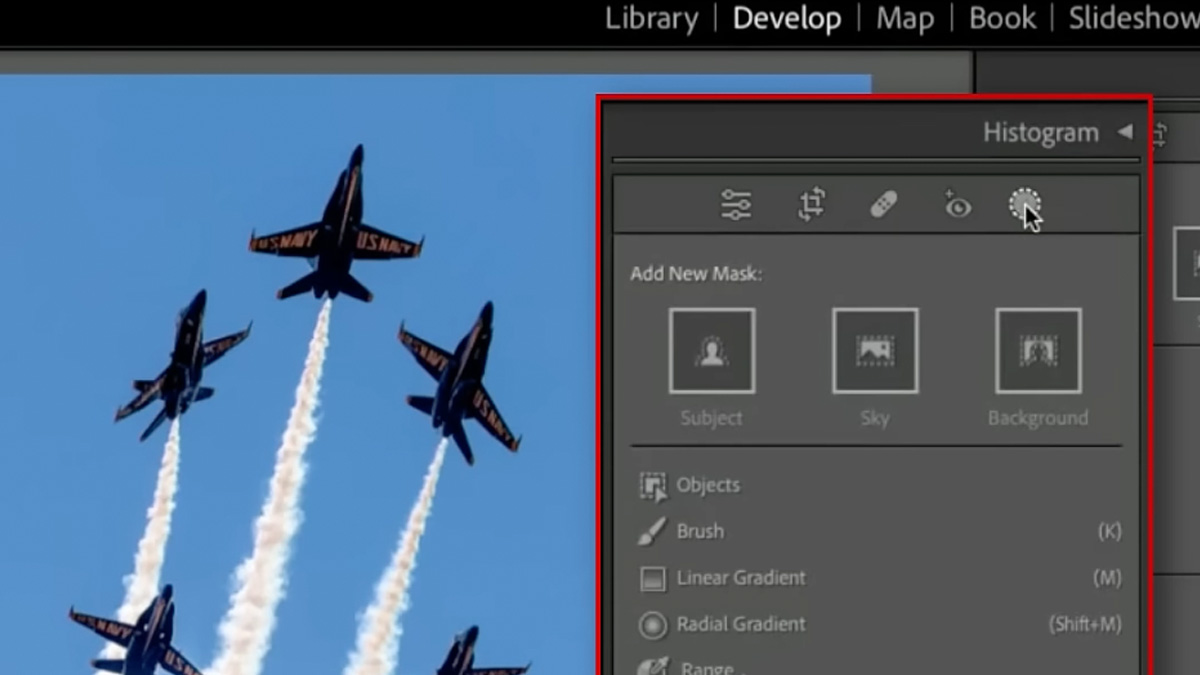Open the Map module
Image resolution: width=1200 pixels, height=675 pixels.
(x=905, y=19)
